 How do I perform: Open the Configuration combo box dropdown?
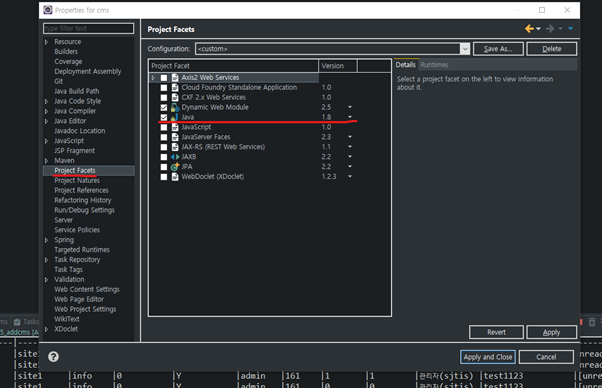point(465,49)
